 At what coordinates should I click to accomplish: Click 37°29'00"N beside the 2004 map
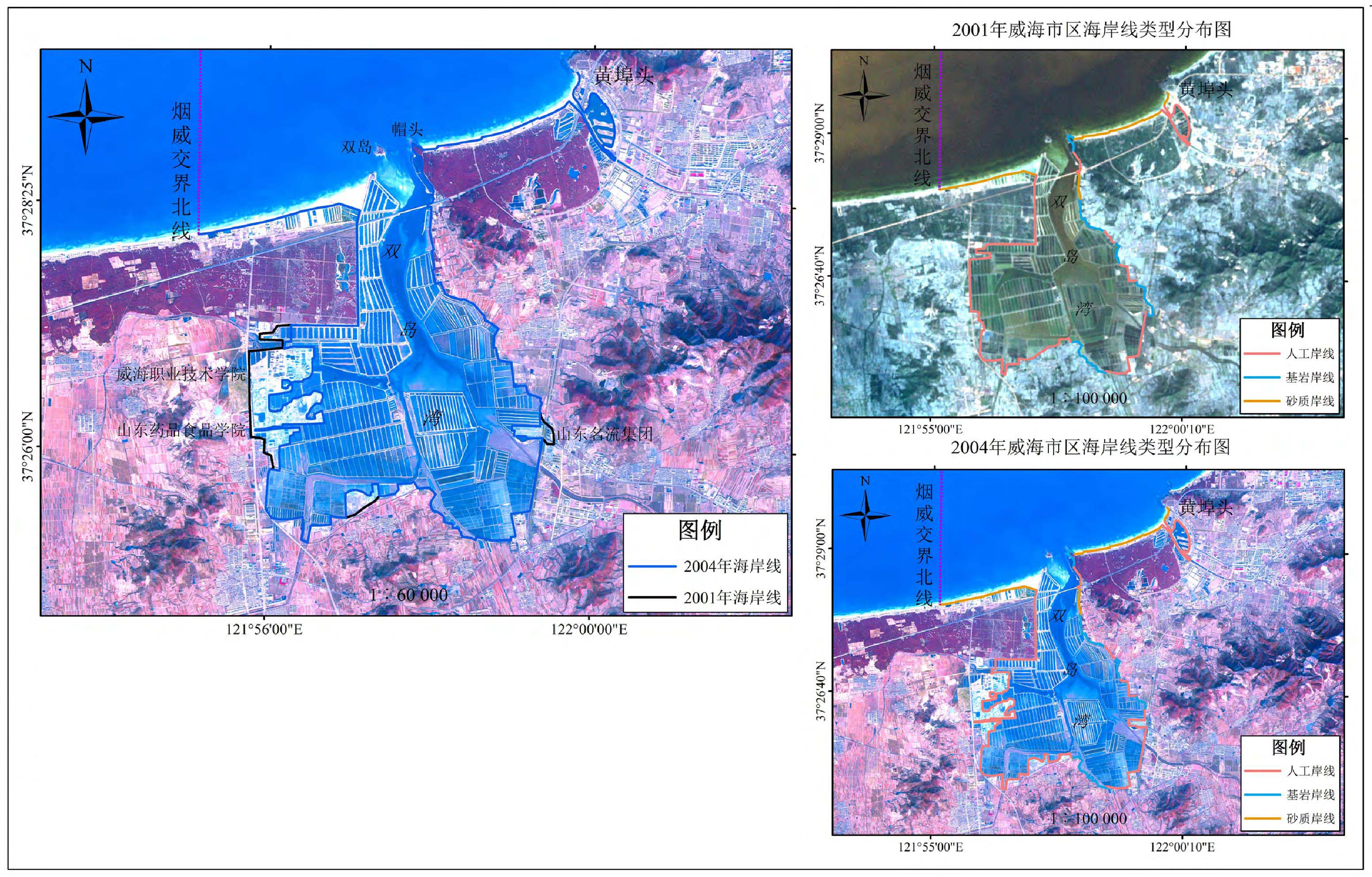(821, 548)
